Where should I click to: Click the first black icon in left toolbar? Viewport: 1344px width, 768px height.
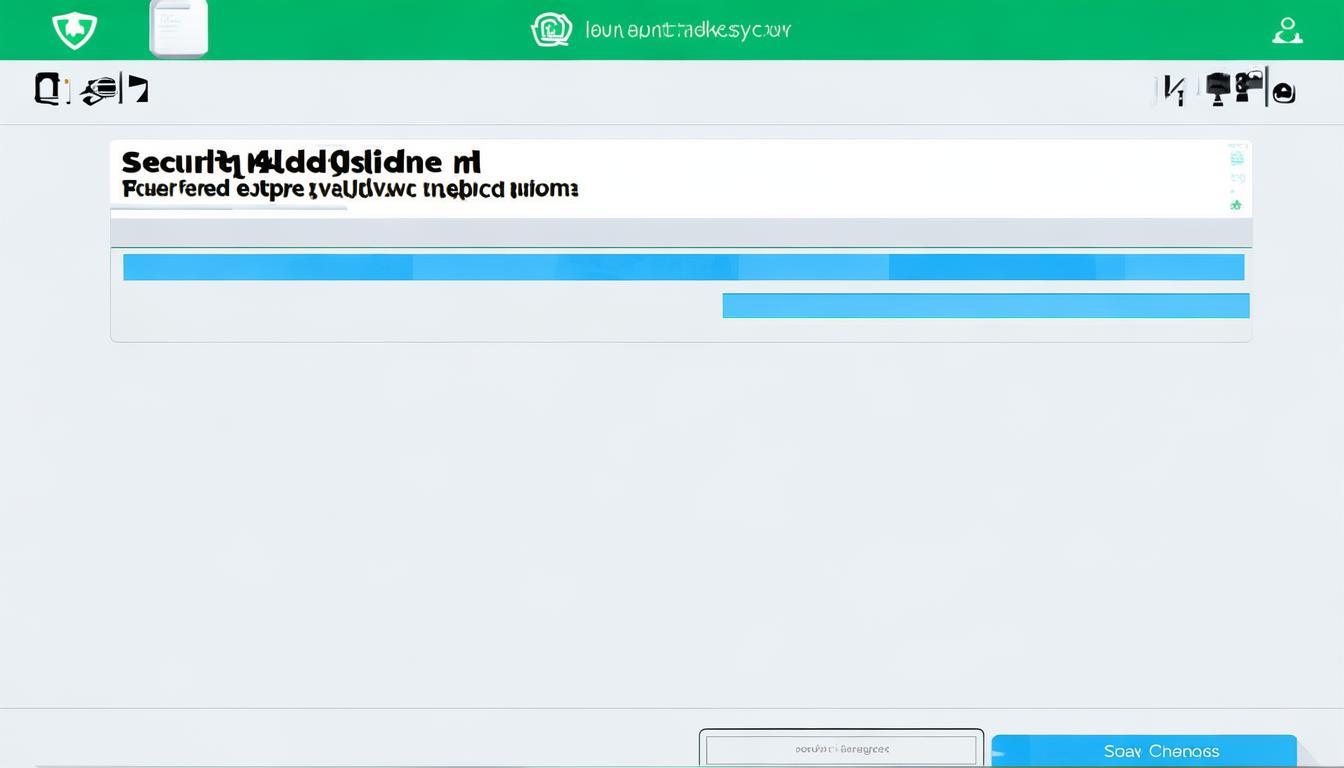48,89
